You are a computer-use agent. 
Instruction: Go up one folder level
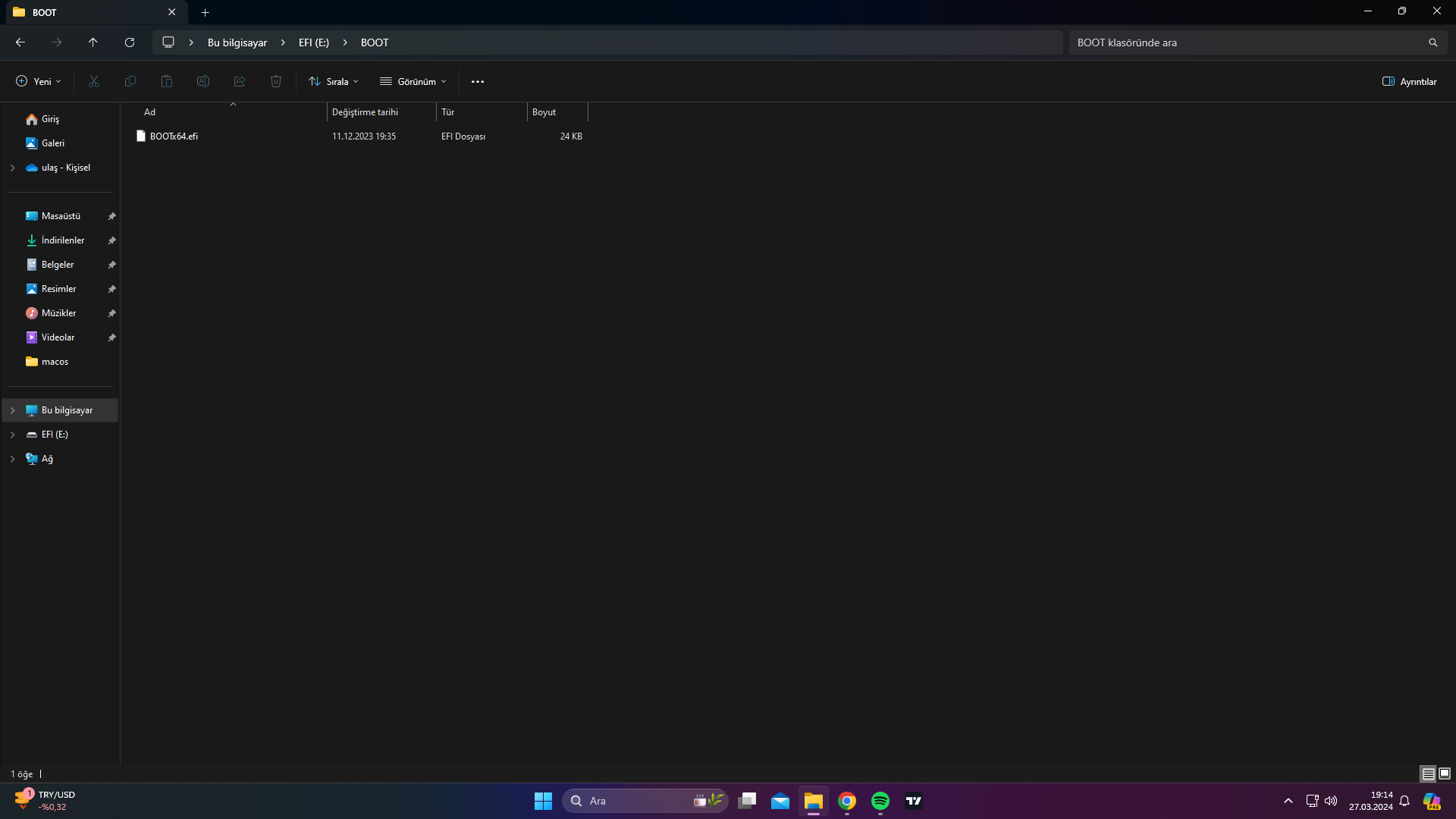93,42
